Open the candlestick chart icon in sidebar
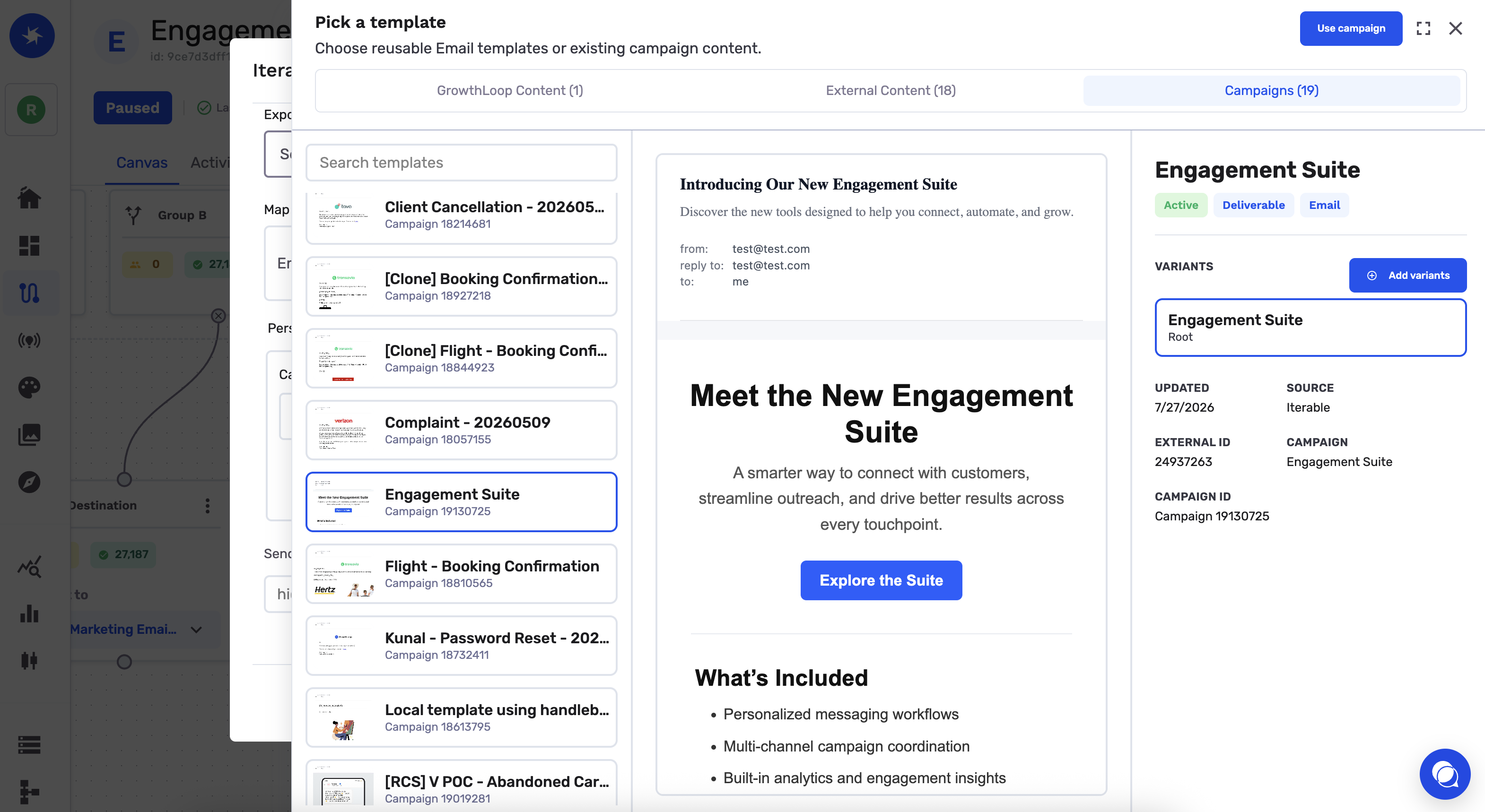The width and height of the screenshot is (1485, 812). pyautogui.click(x=29, y=660)
